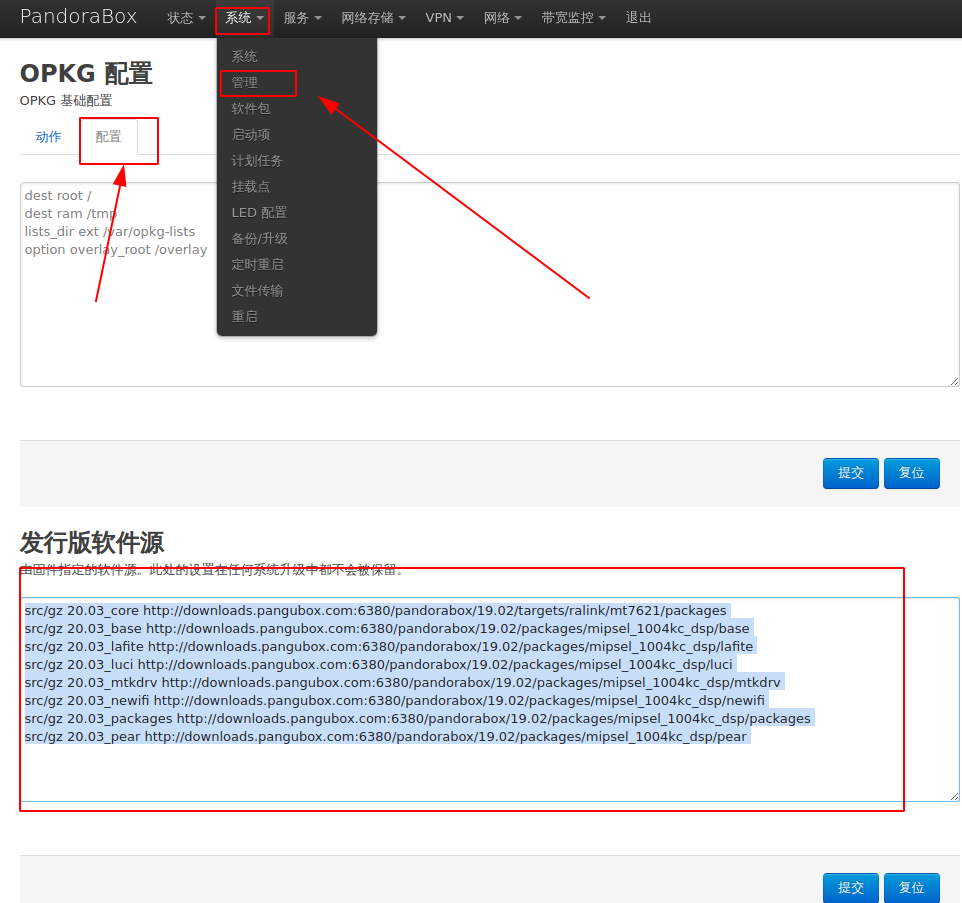Open the 网络存储 dropdown menu

pos(373,18)
